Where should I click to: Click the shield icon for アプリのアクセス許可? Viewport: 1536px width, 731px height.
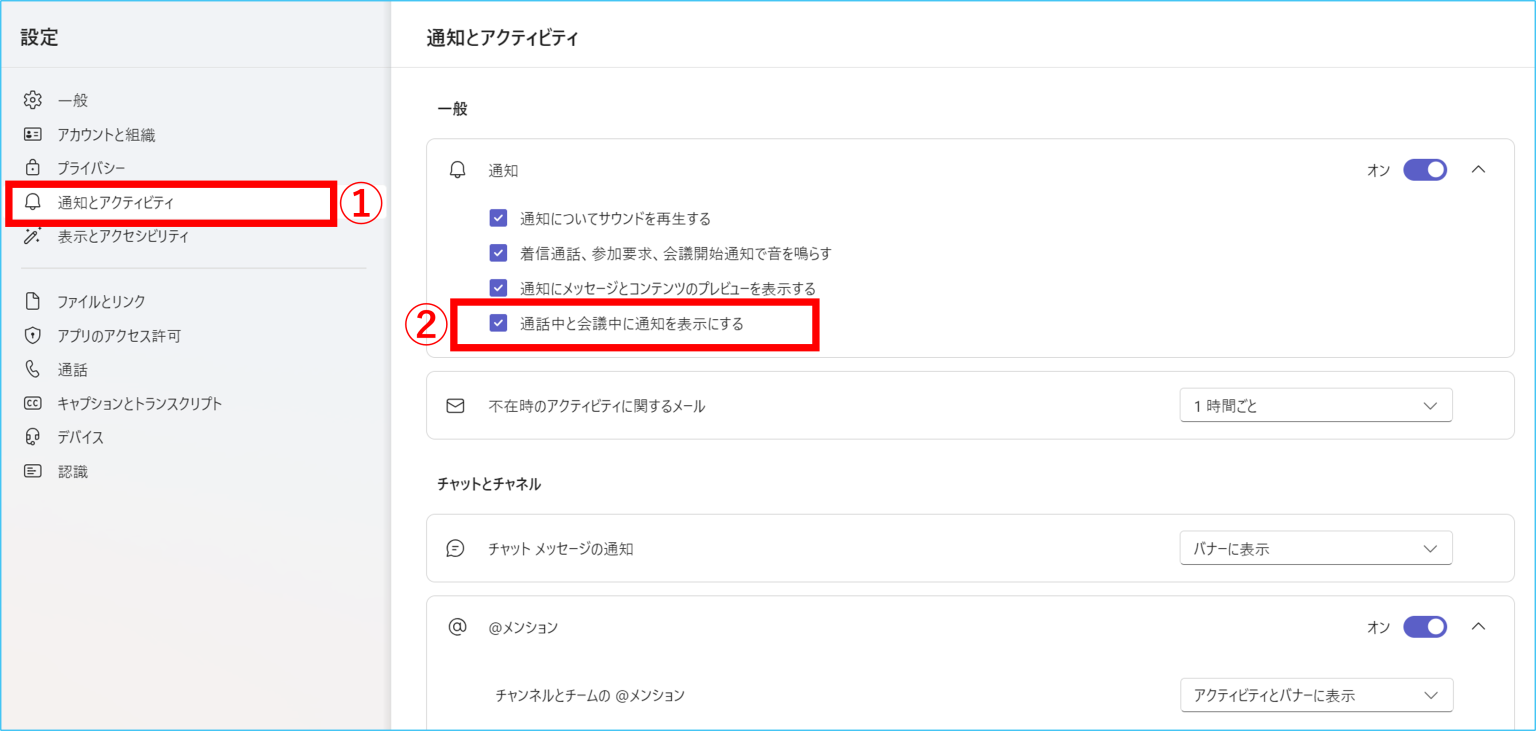(33, 336)
